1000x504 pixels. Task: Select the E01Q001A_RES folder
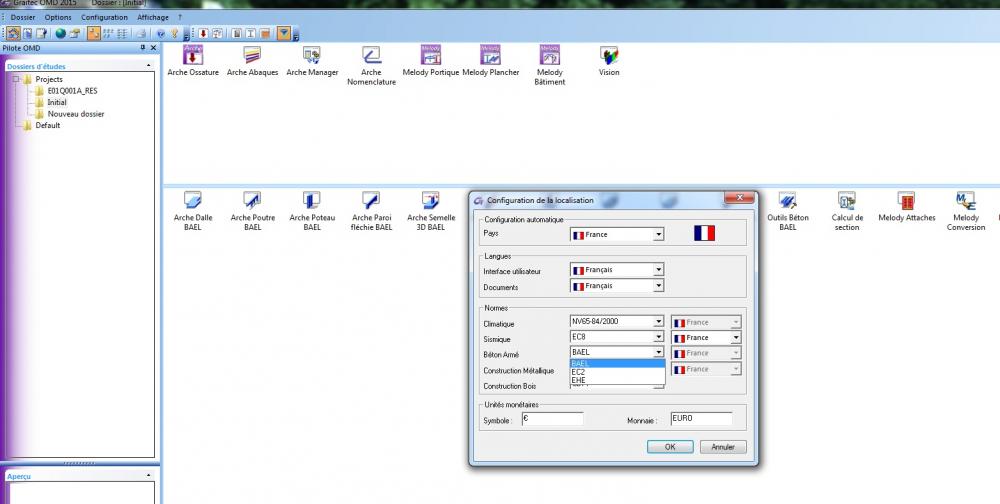(x=72, y=91)
